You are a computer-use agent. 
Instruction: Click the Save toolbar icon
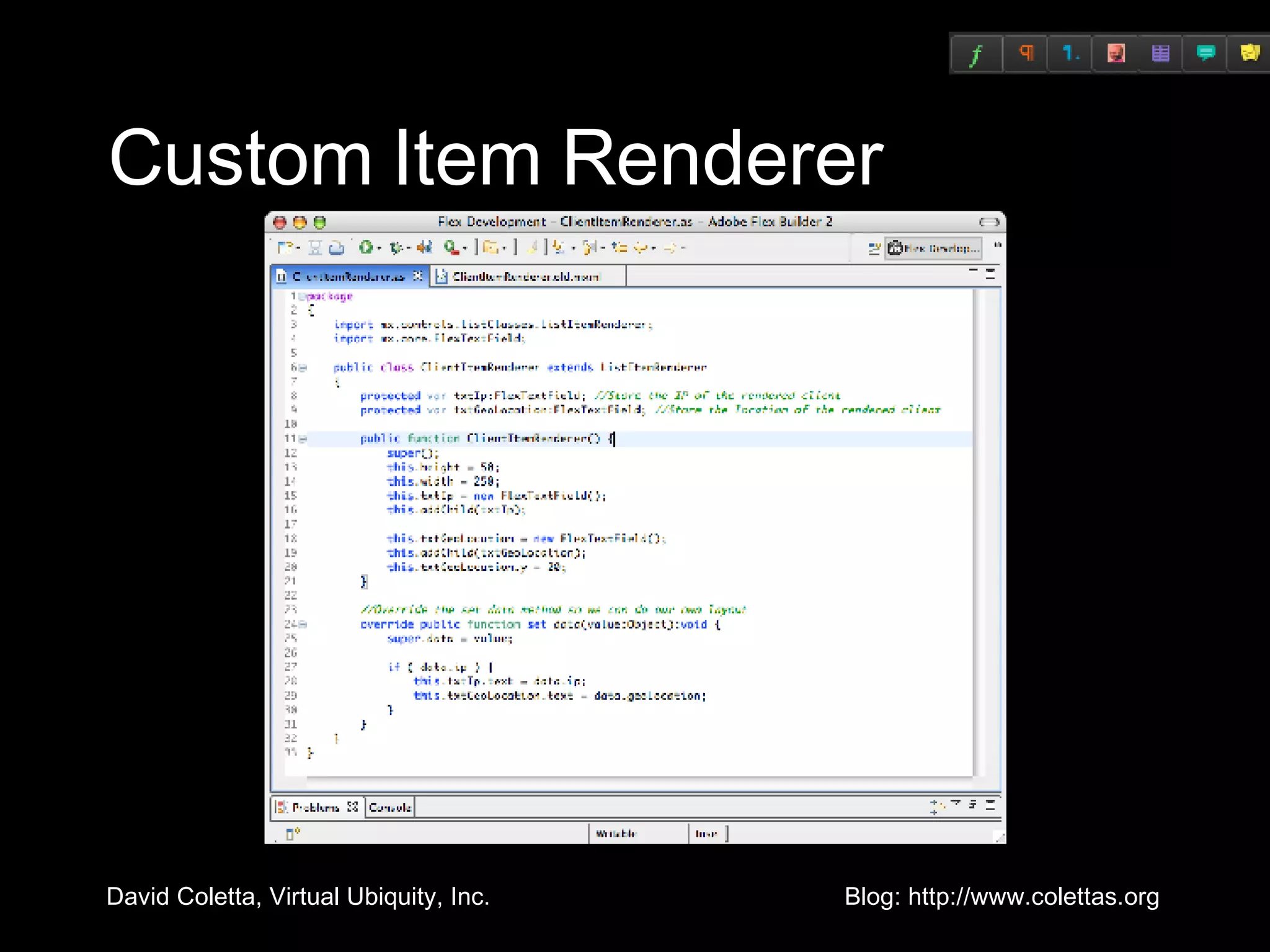click(x=316, y=248)
